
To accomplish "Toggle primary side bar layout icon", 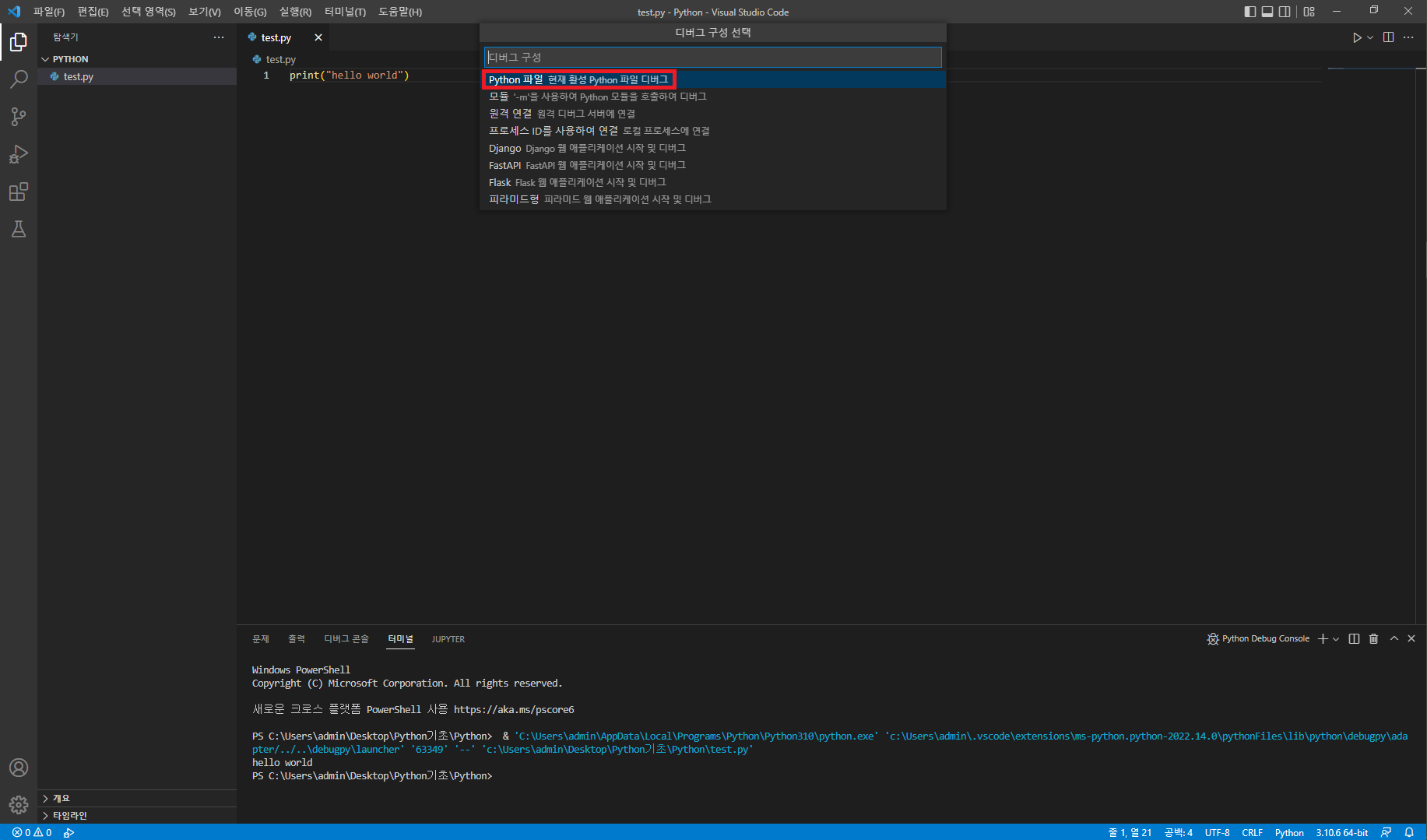I will (1250, 12).
